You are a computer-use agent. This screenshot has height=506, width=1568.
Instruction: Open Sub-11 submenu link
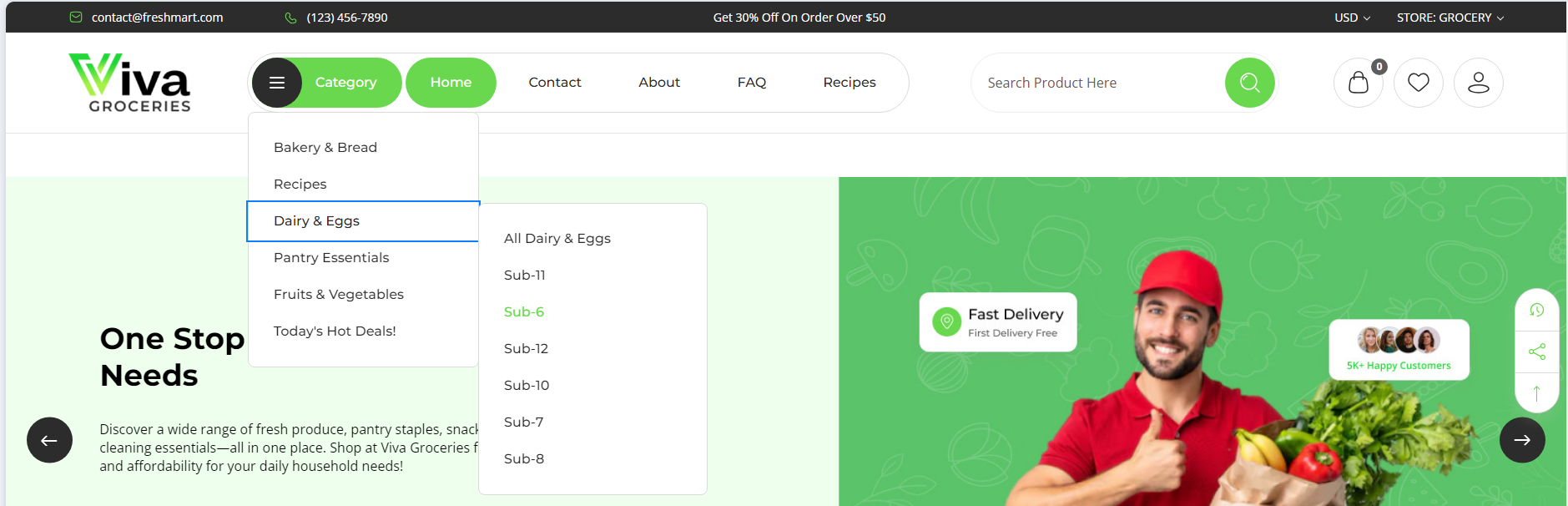525,275
